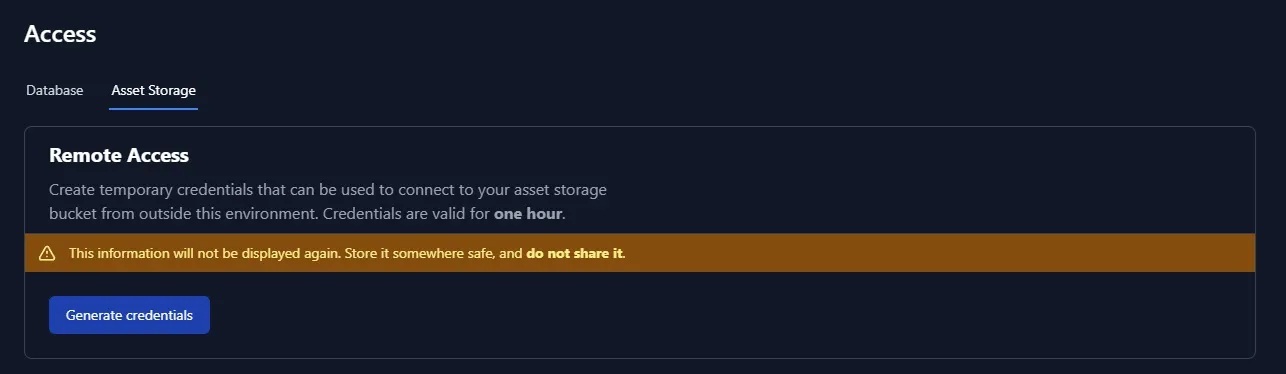Click the empty orange banner area right of the warning text

coord(940,253)
